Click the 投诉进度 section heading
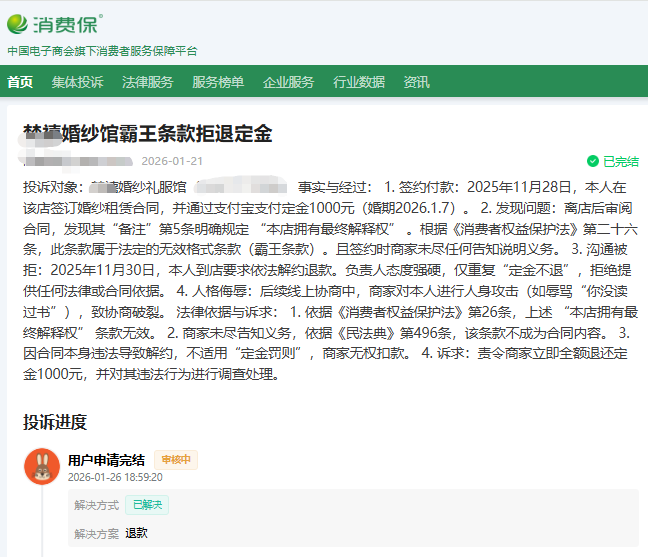This screenshot has width=648, height=557. (55, 422)
